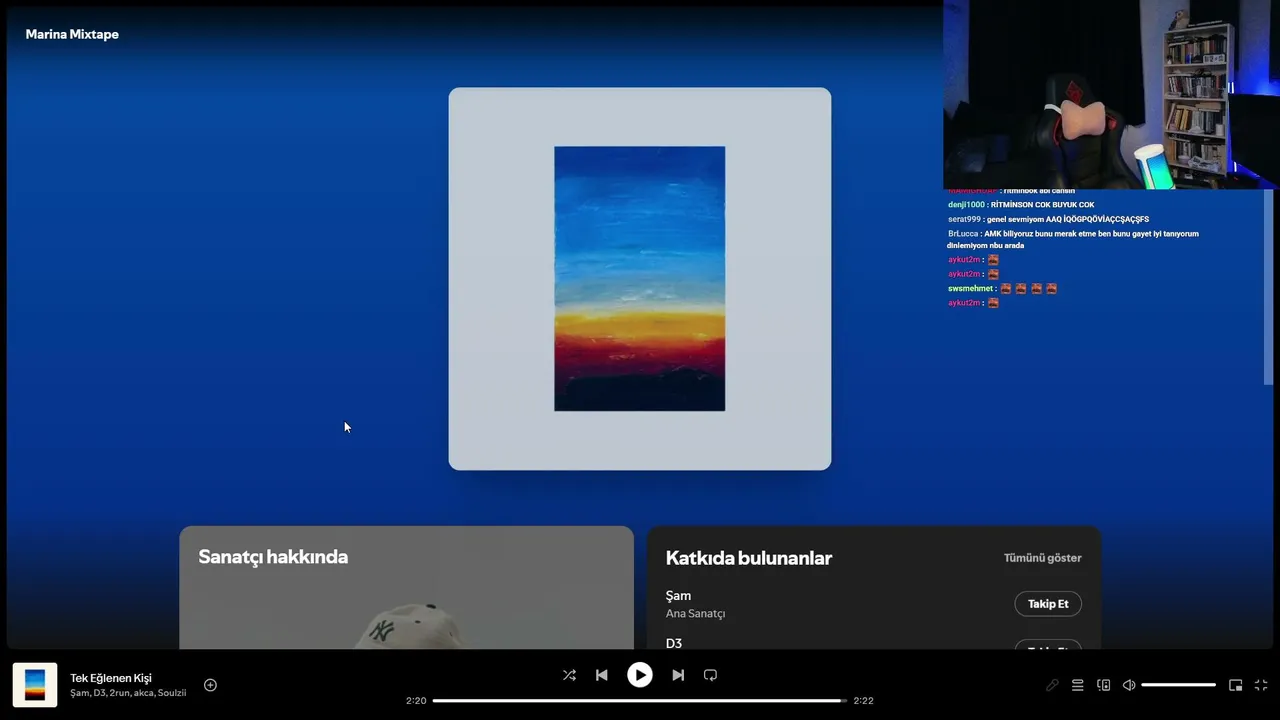Click the chat overlay scrollbar

(x=1268, y=285)
